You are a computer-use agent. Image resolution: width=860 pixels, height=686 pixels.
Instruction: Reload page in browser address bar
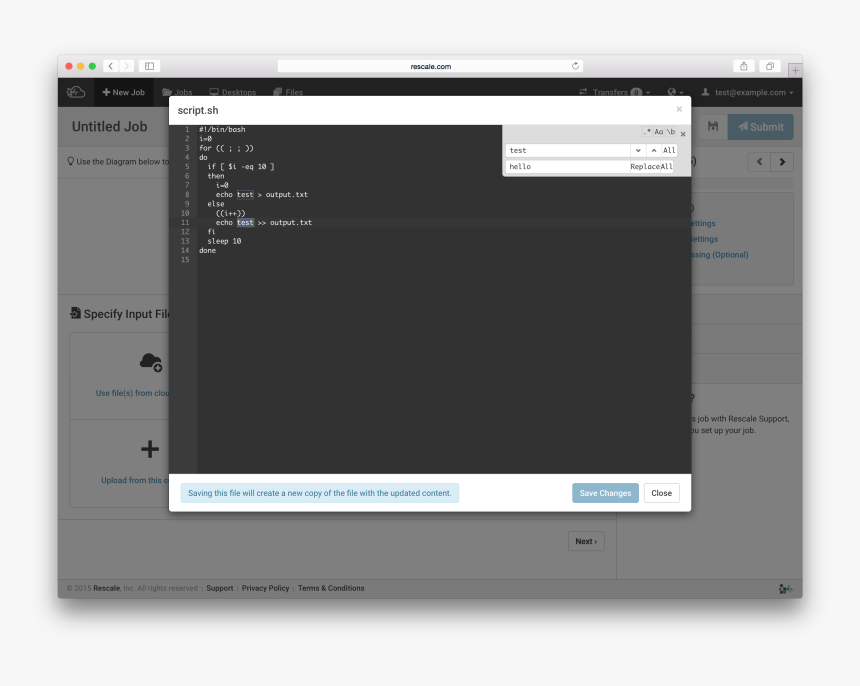pos(575,66)
